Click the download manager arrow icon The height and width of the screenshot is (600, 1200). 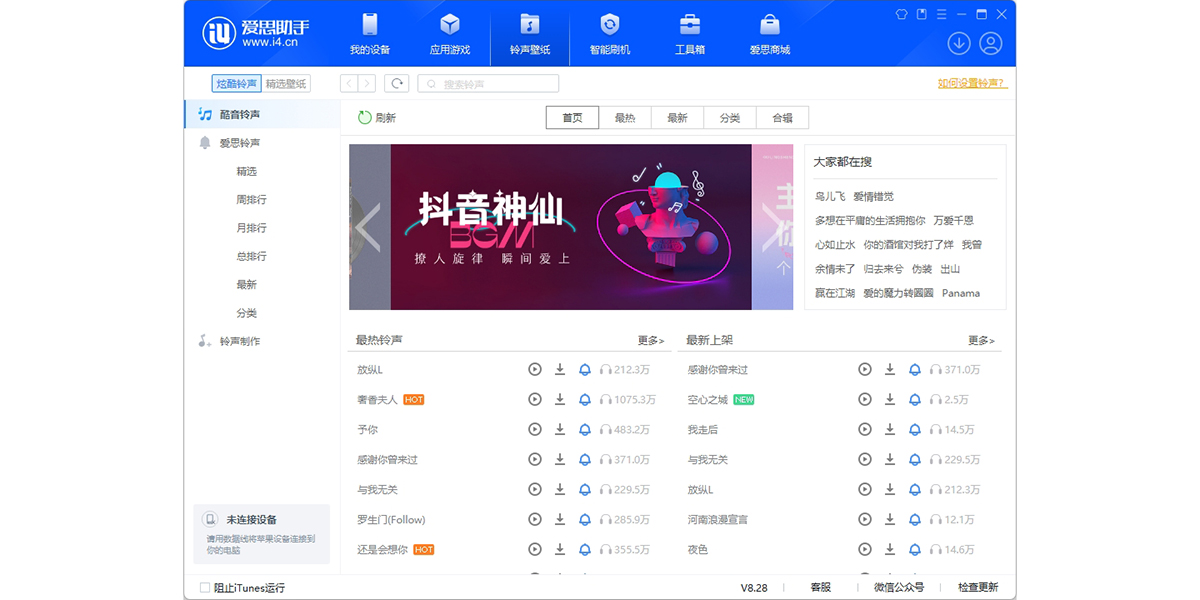(x=959, y=43)
